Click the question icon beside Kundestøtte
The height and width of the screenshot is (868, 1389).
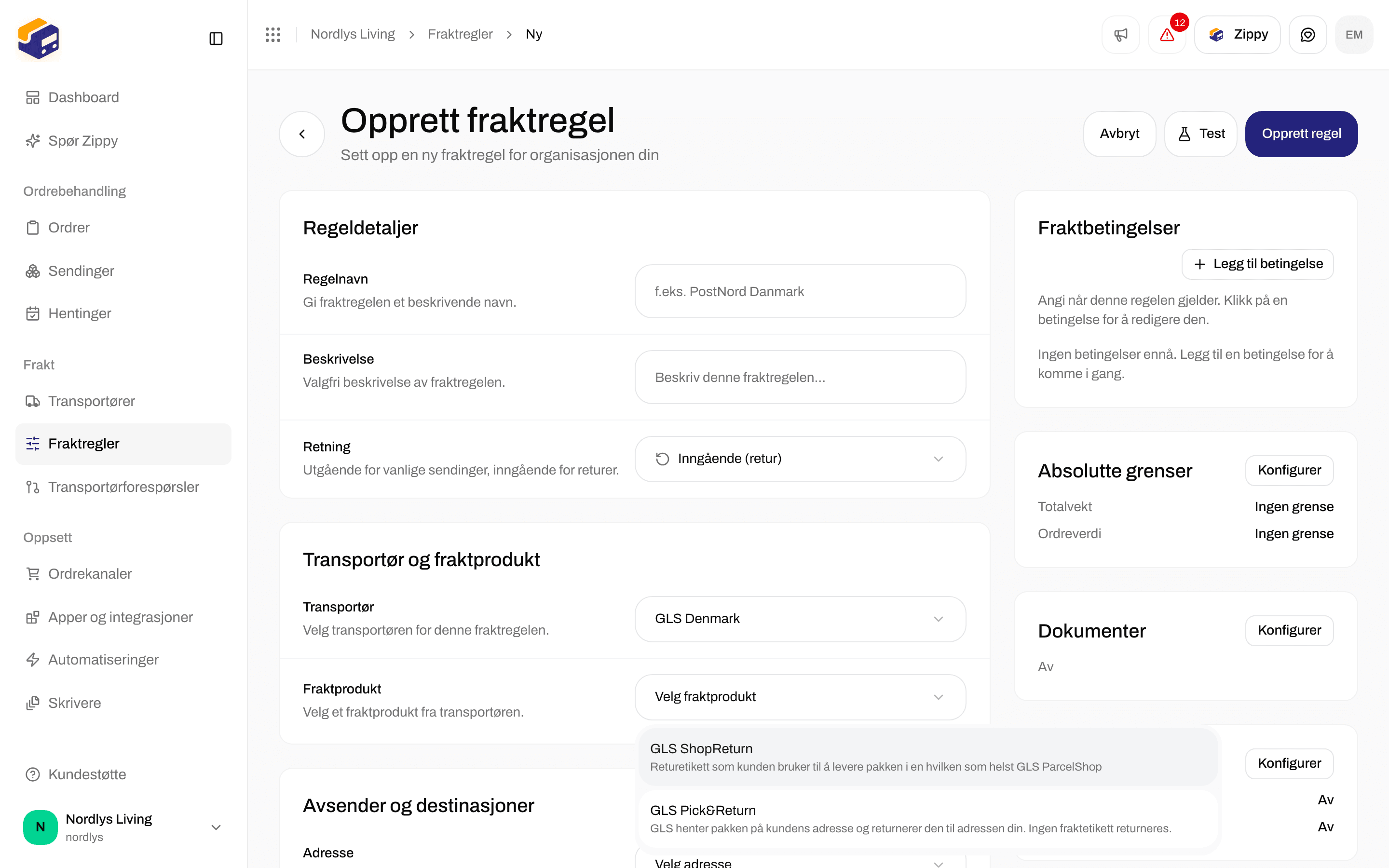(33, 774)
